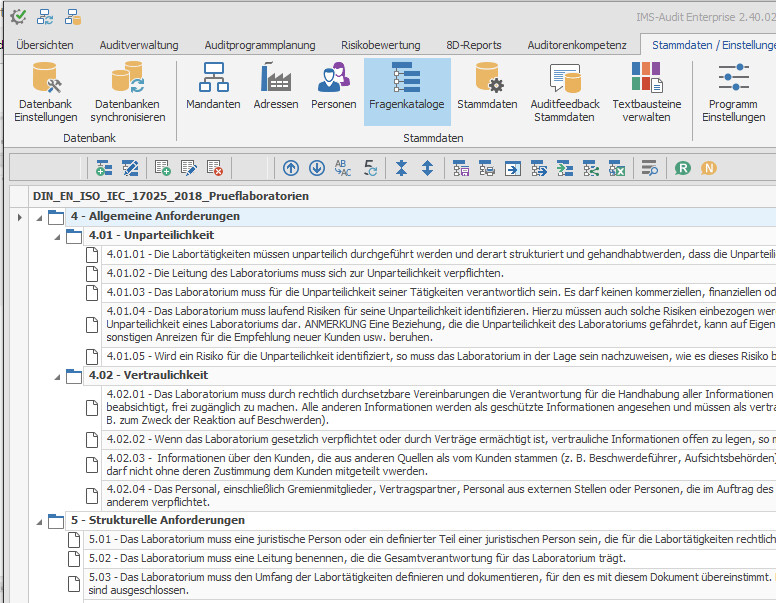Click the renumber icon with number 5
Viewport: 776px width, 603px height.
tap(370, 168)
